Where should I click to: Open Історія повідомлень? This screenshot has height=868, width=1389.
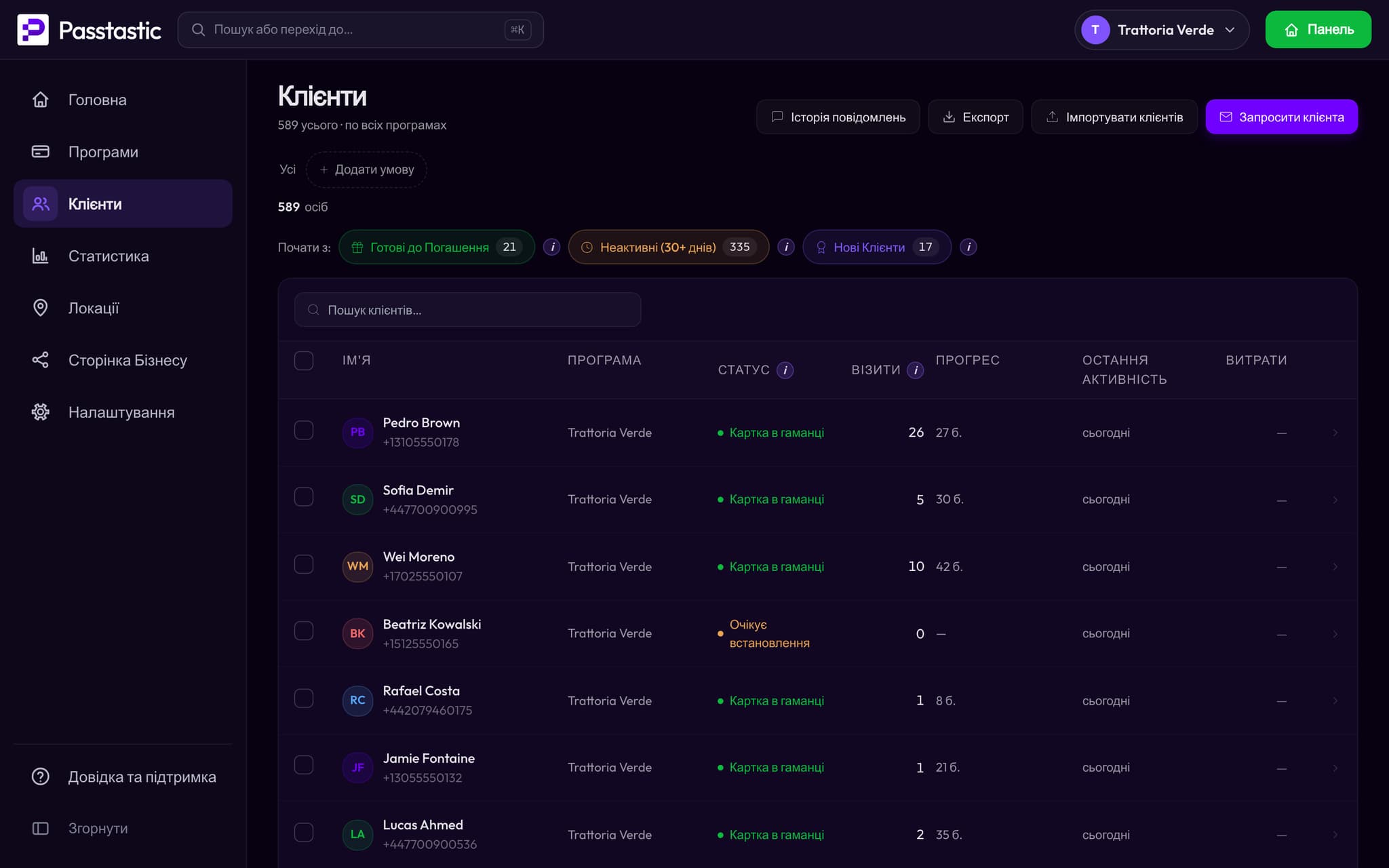(x=838, y=117)
